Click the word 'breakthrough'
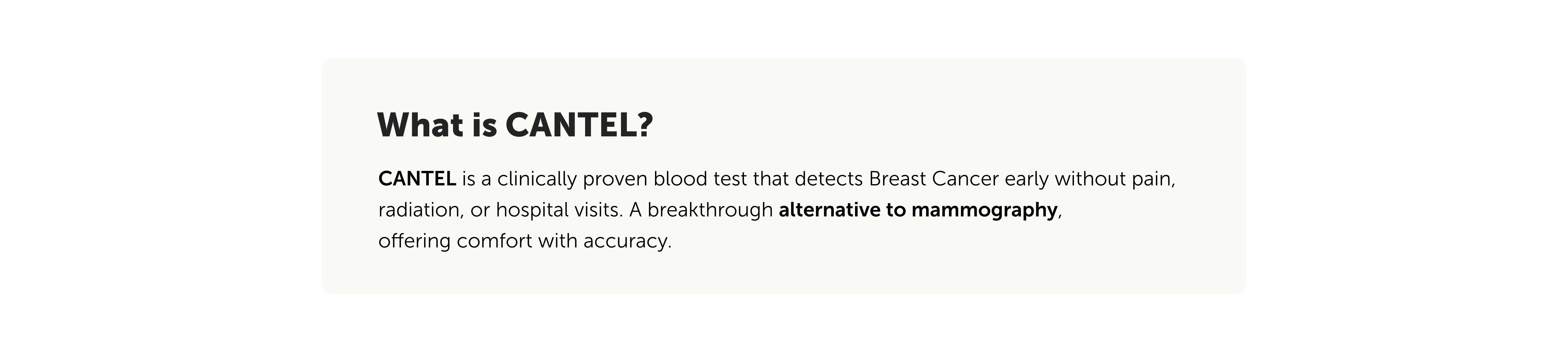1568x343 pixels. tap(710, 210)
